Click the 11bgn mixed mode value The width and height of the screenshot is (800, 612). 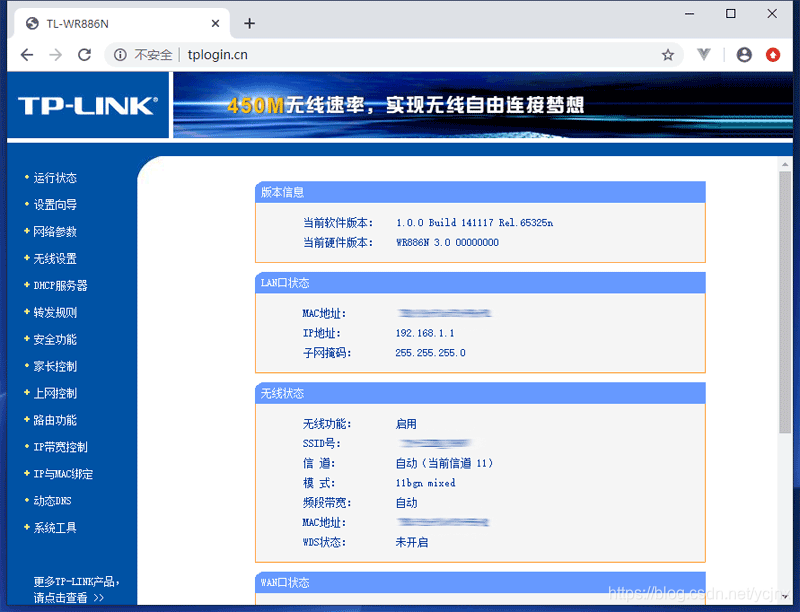click(426, 483)
